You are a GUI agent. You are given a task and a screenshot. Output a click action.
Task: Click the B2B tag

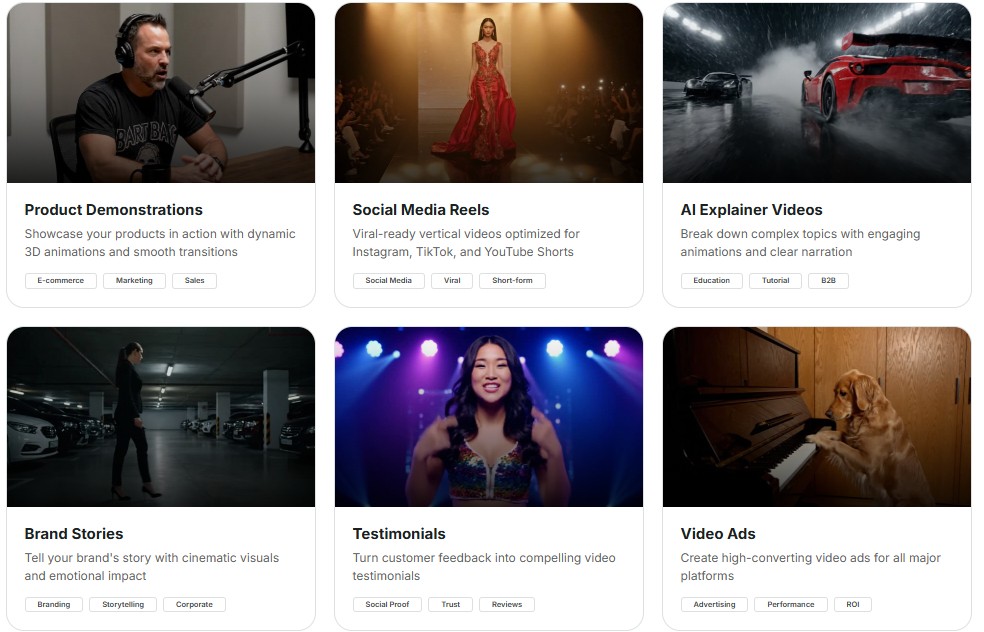(x=828, y=281)
